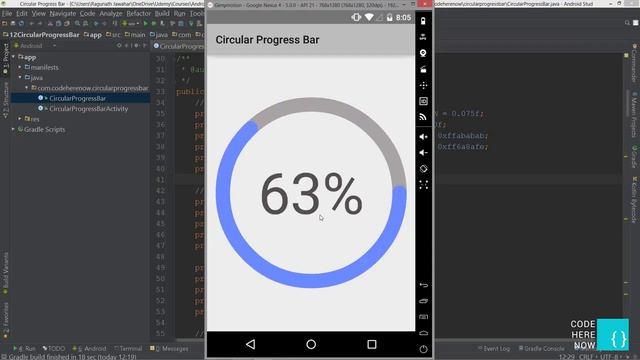Screen dimensions: 640x360
Task: Open the Terminal tool window
Action: click(128, 349)
